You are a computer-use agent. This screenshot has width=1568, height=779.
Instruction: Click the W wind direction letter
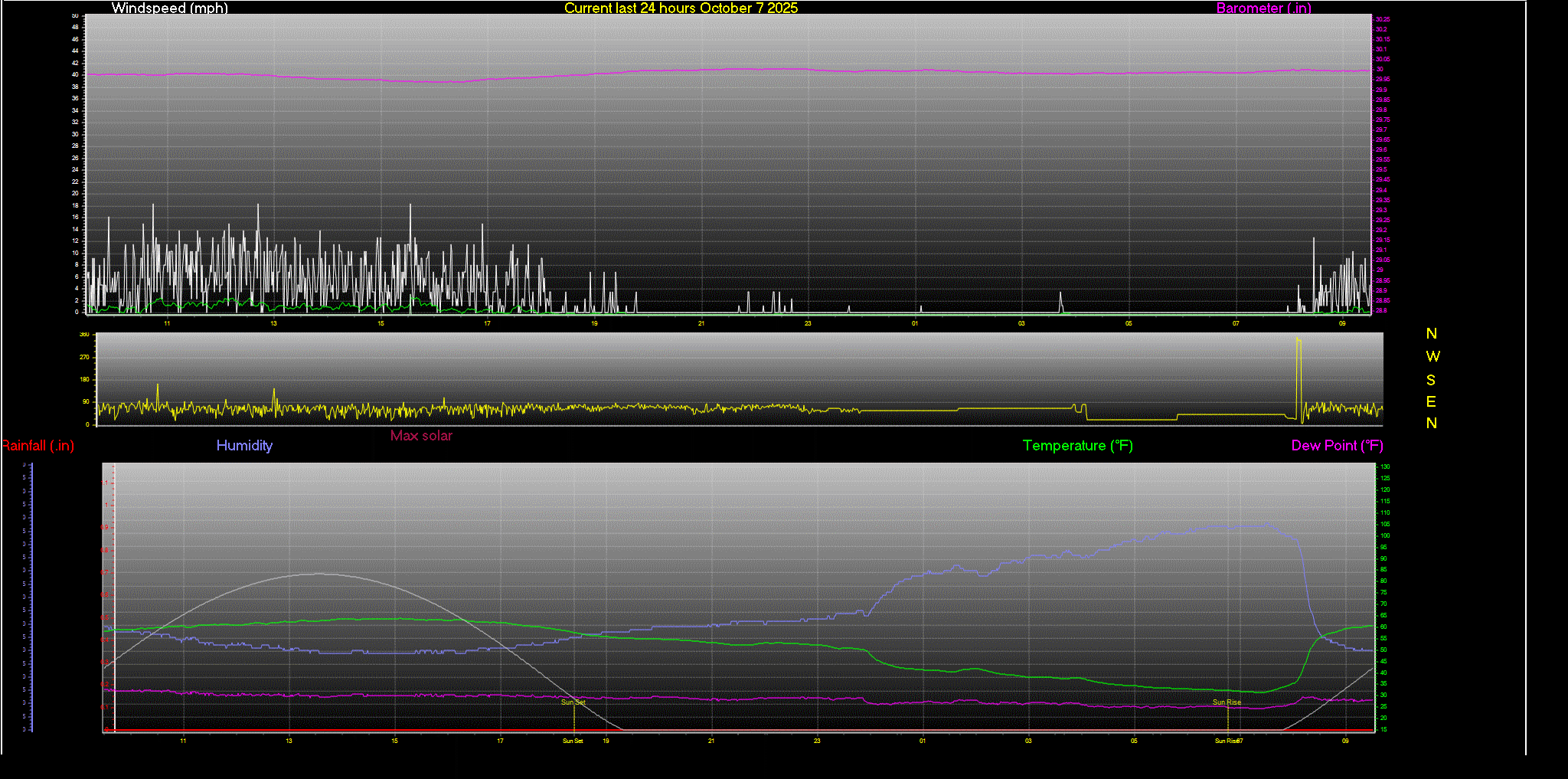[x=1432, y=357]
